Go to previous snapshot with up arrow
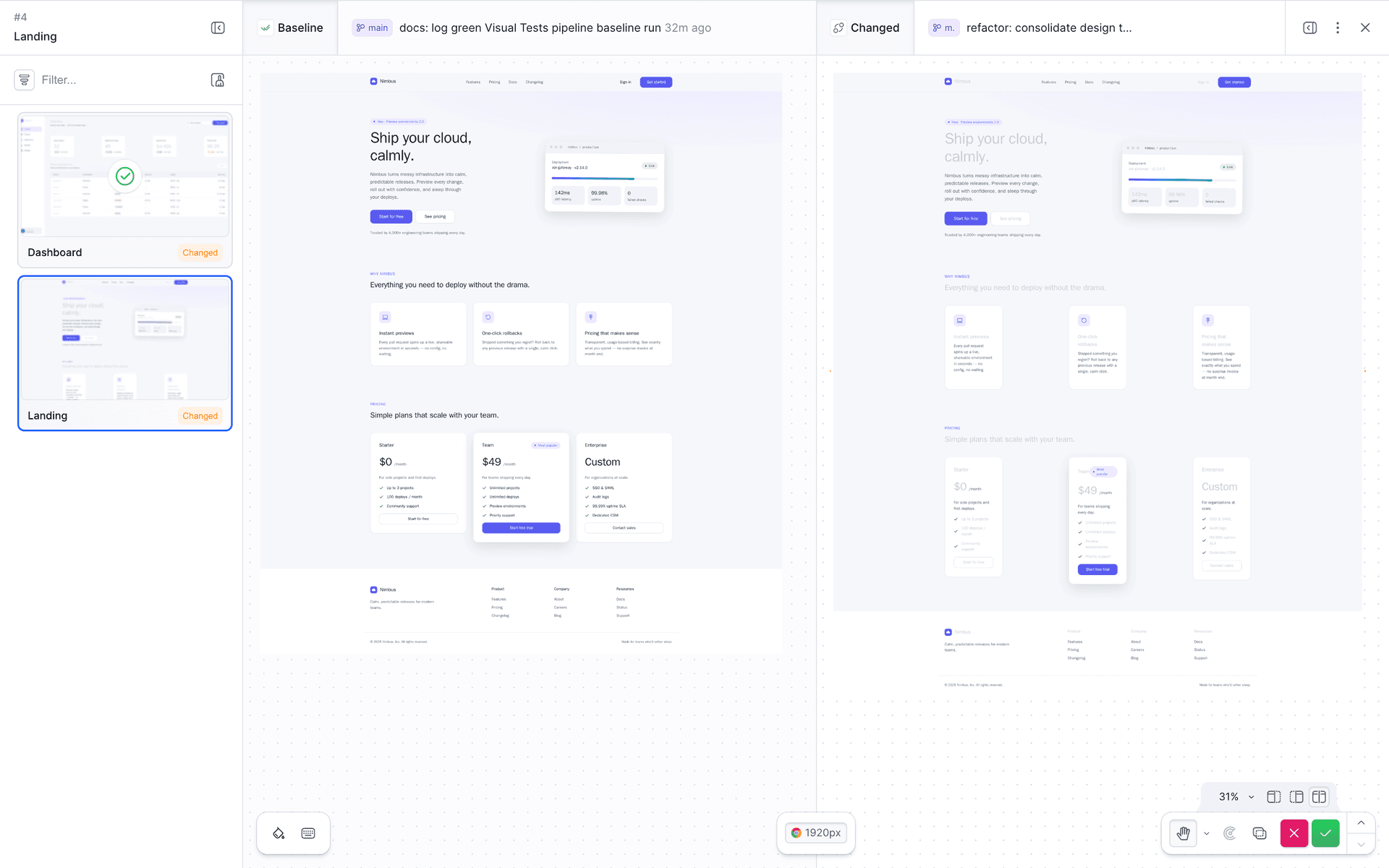The width and height of the screenshot is (1389, 868). click(x=1362, y=822)
